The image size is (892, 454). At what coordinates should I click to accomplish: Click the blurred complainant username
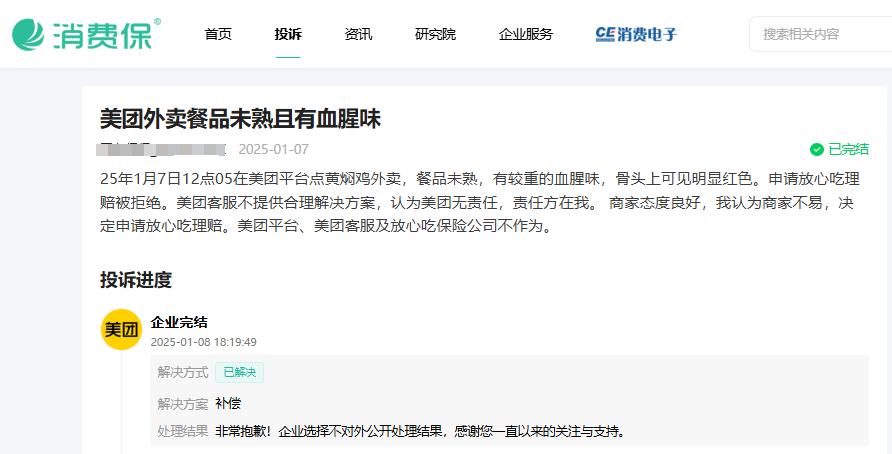point(163,150)
